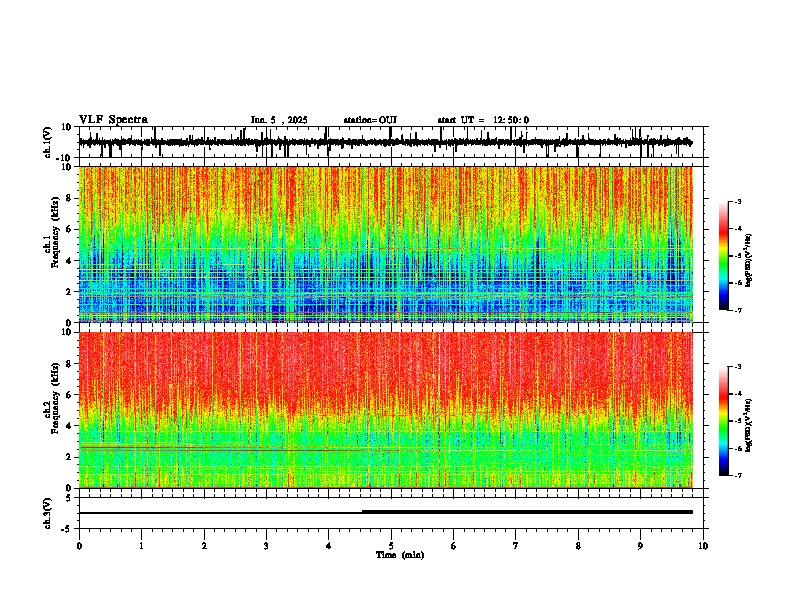Click inside the ch.1 spectrogram panel
This screenshot has height=612, width=792.
pos(386,244)
